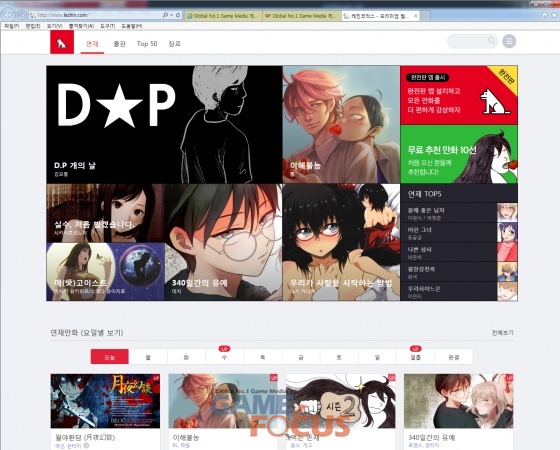Click the 어린 그녀 row thumbnail
The image size is (560, 450).
pyautogui.click(x=507, y=232)
